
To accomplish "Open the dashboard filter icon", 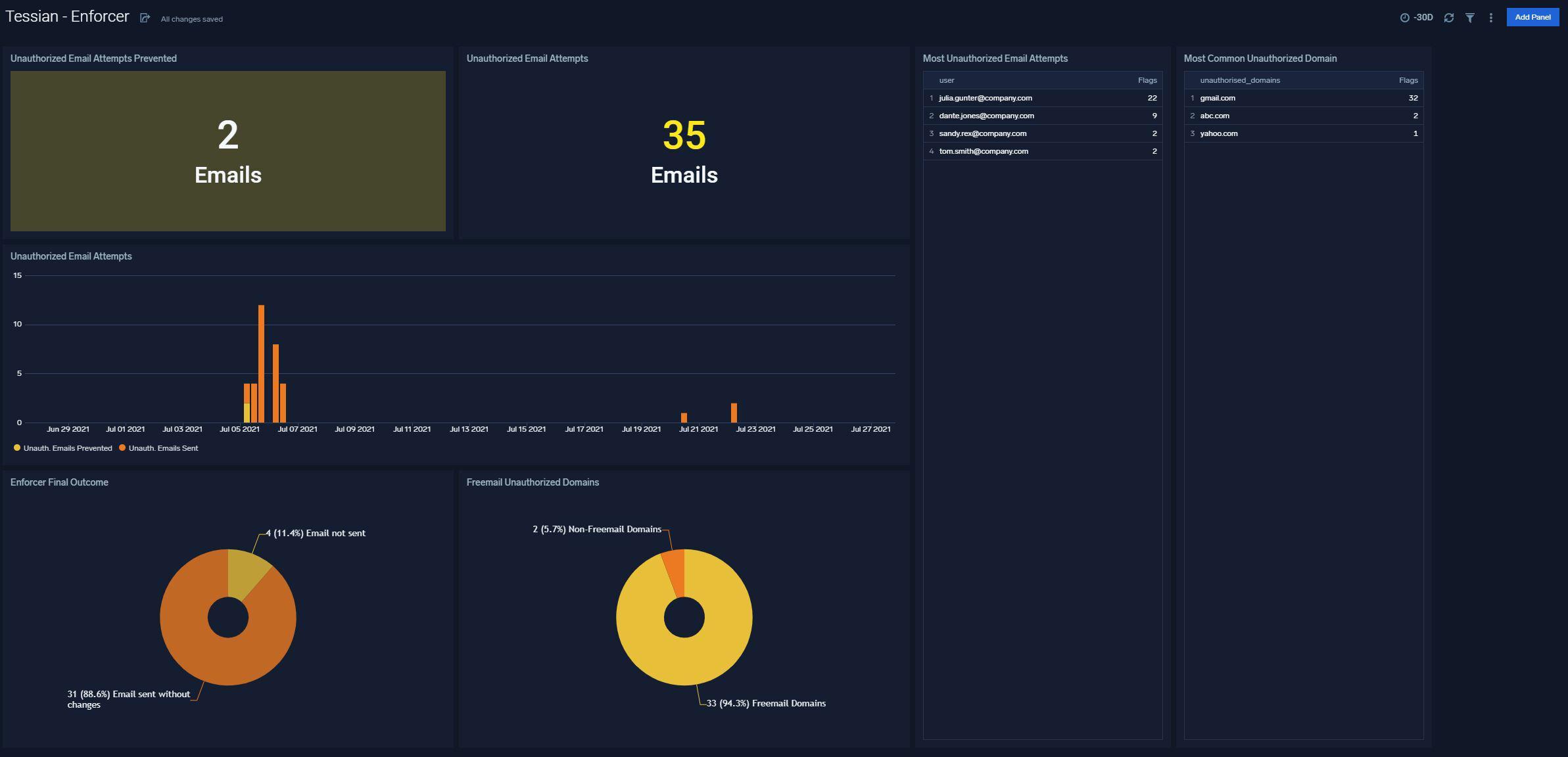I will click(x=1469, y=18).
